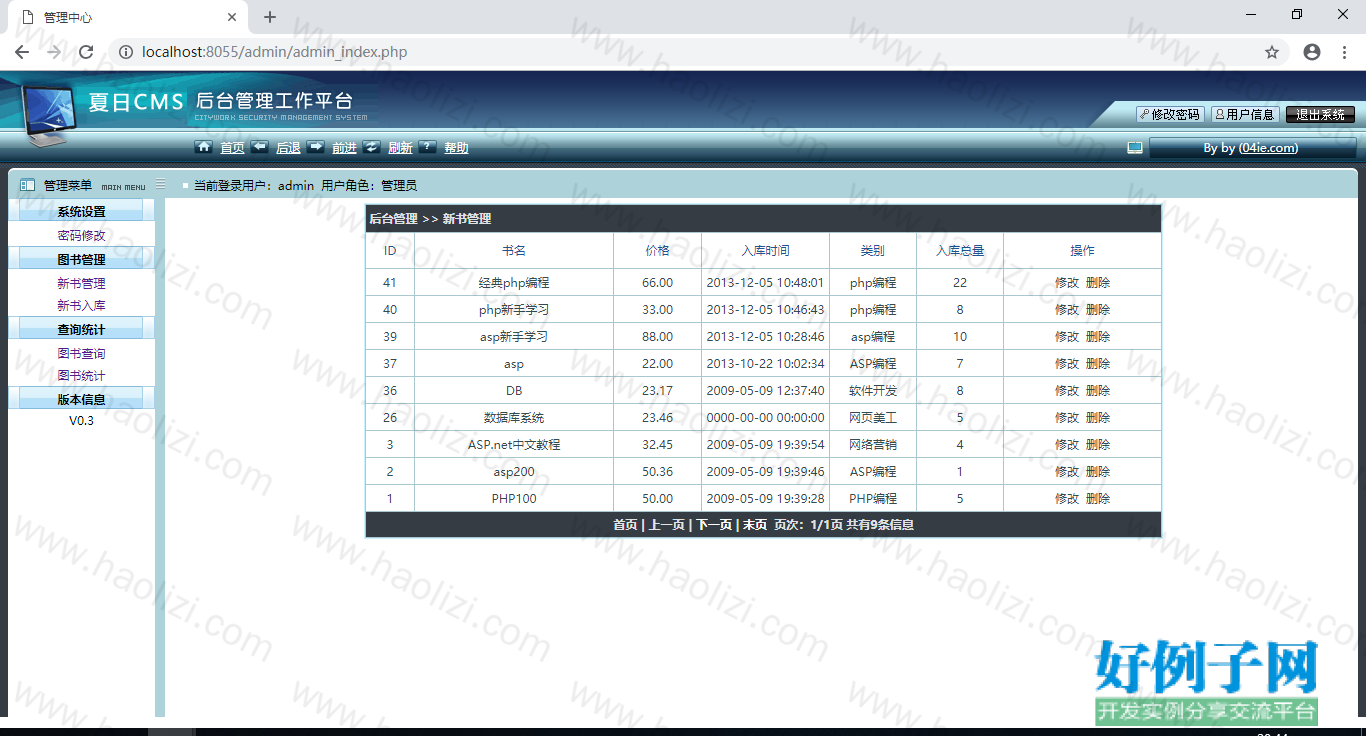Click the sidebar collapse handle icon

click(160, 184)
